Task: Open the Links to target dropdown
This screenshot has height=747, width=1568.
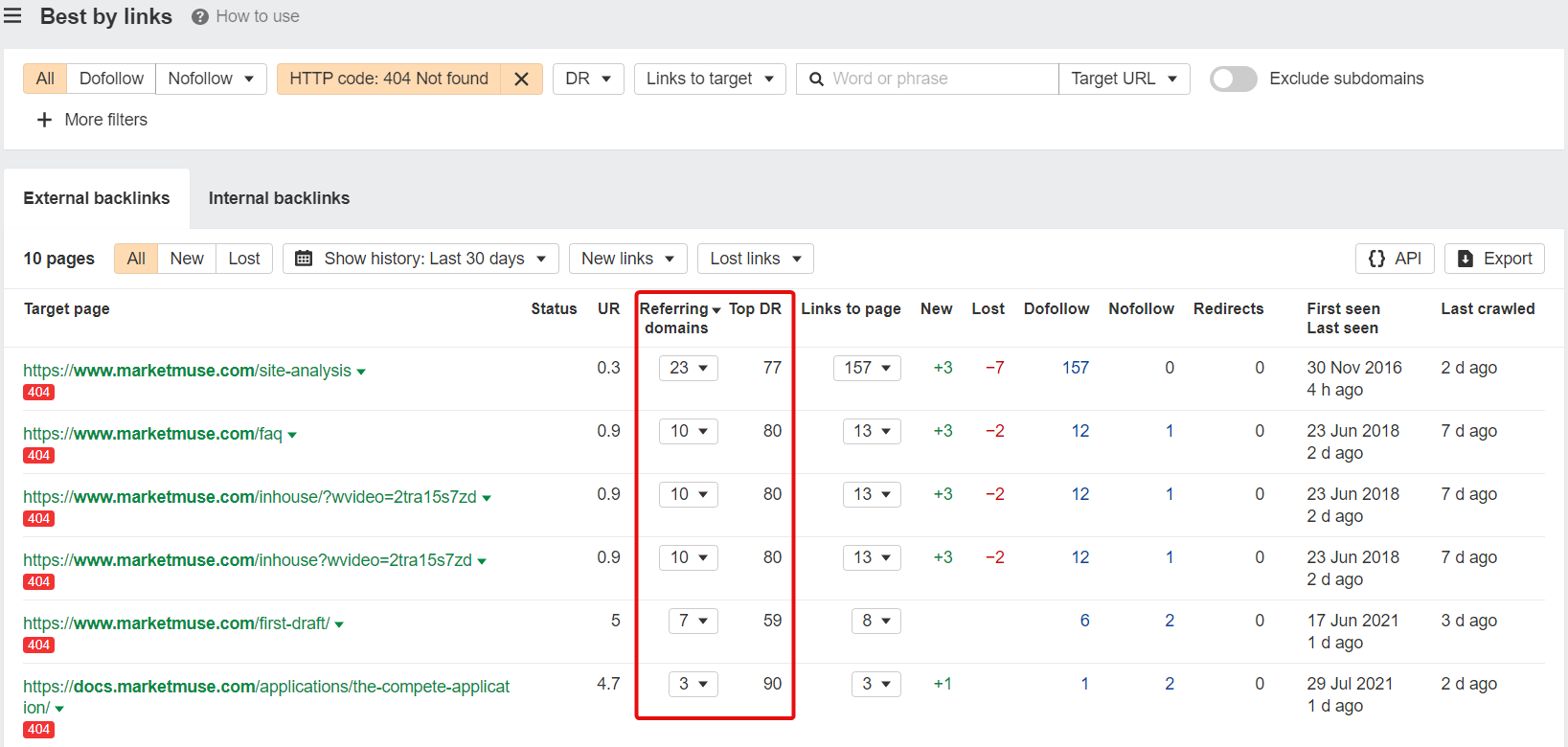Action: click(x=710, y=79)
